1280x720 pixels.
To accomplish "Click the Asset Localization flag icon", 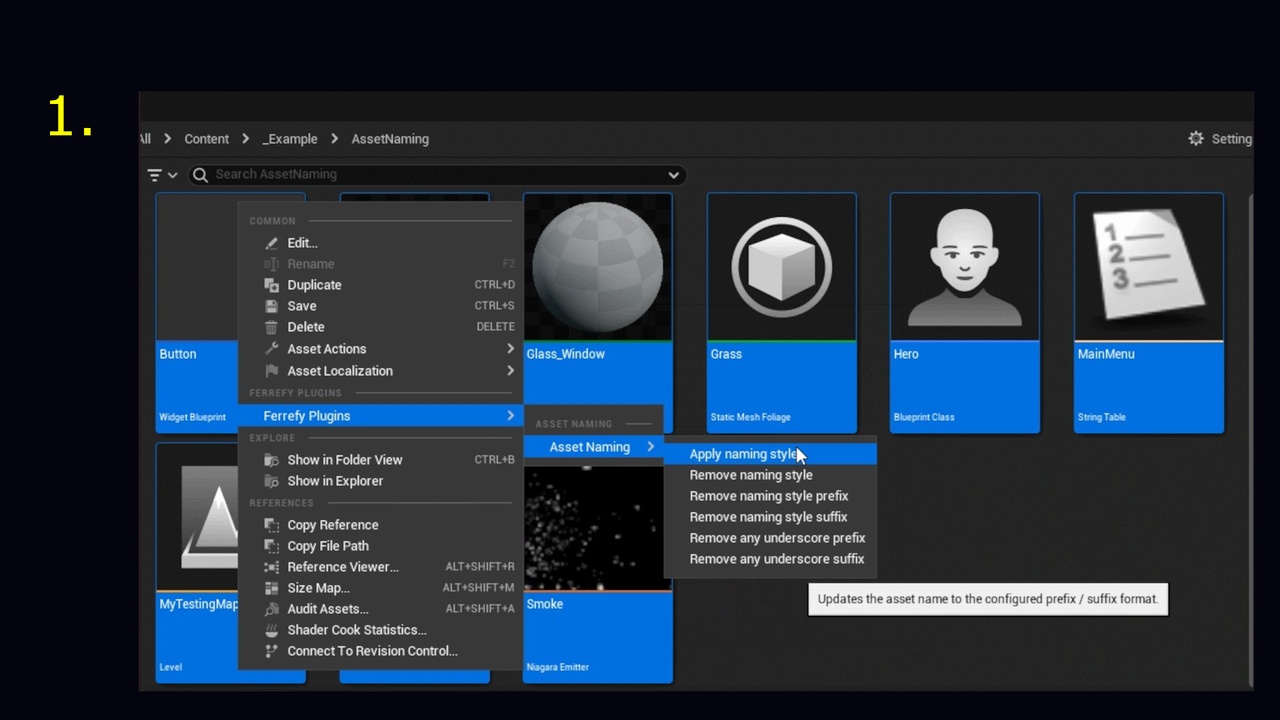I will 271,371.
